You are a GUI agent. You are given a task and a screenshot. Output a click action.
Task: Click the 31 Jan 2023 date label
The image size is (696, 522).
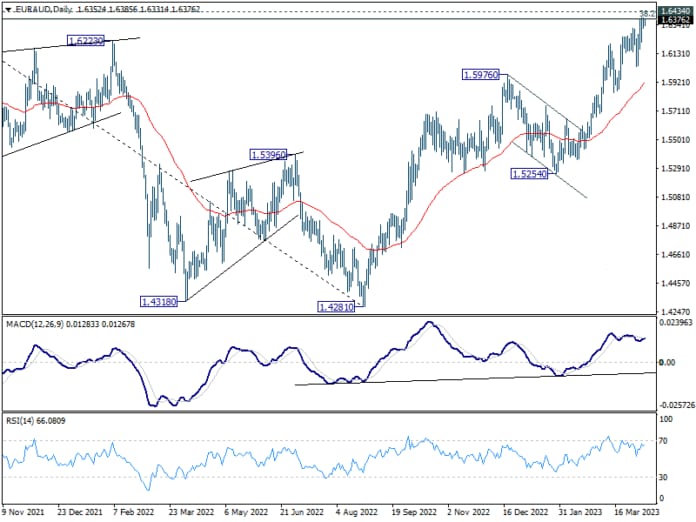581,512
